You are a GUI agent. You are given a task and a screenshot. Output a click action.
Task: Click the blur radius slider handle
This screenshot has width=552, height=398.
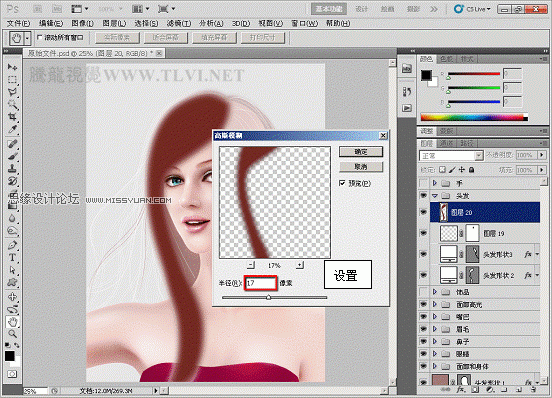[269, 297]
